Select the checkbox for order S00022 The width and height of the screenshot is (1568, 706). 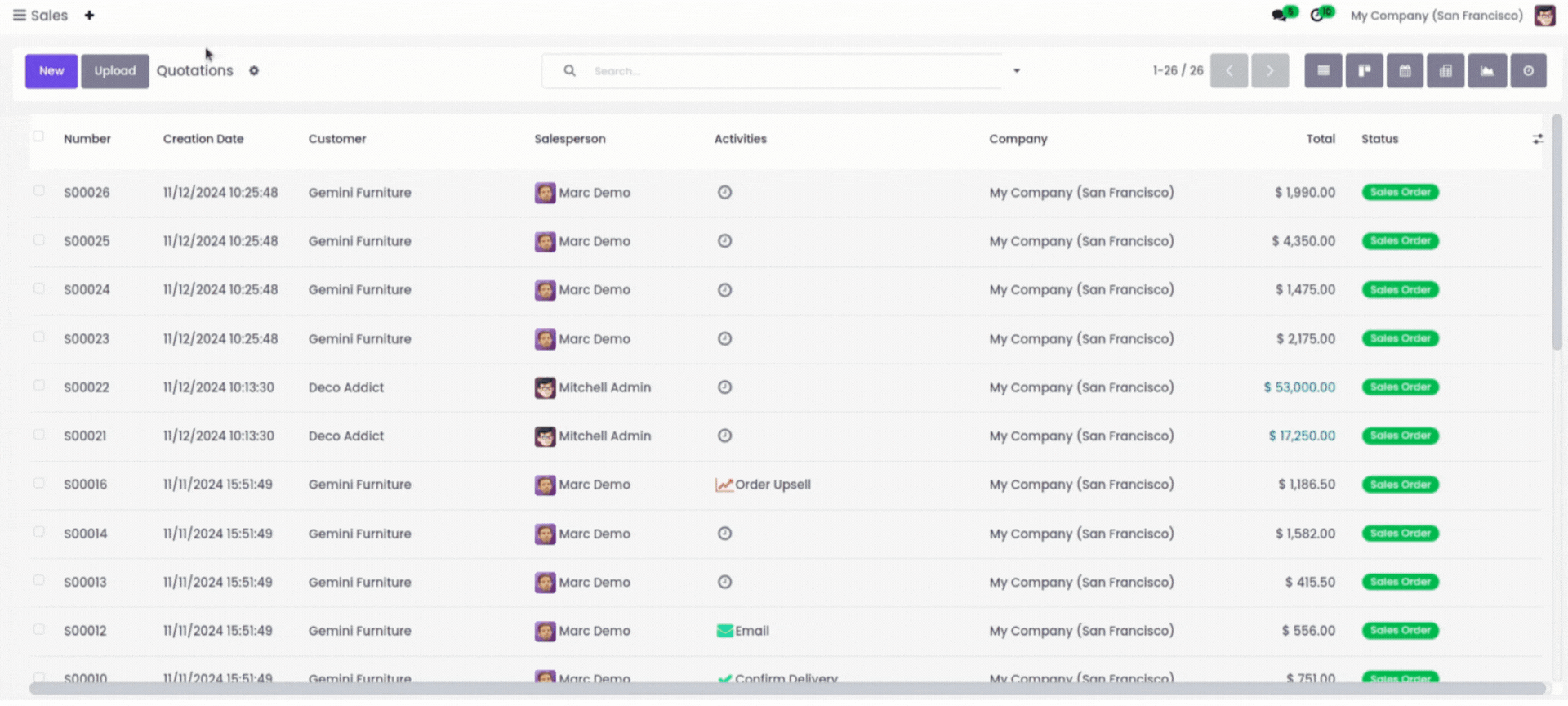coord(38,385)
